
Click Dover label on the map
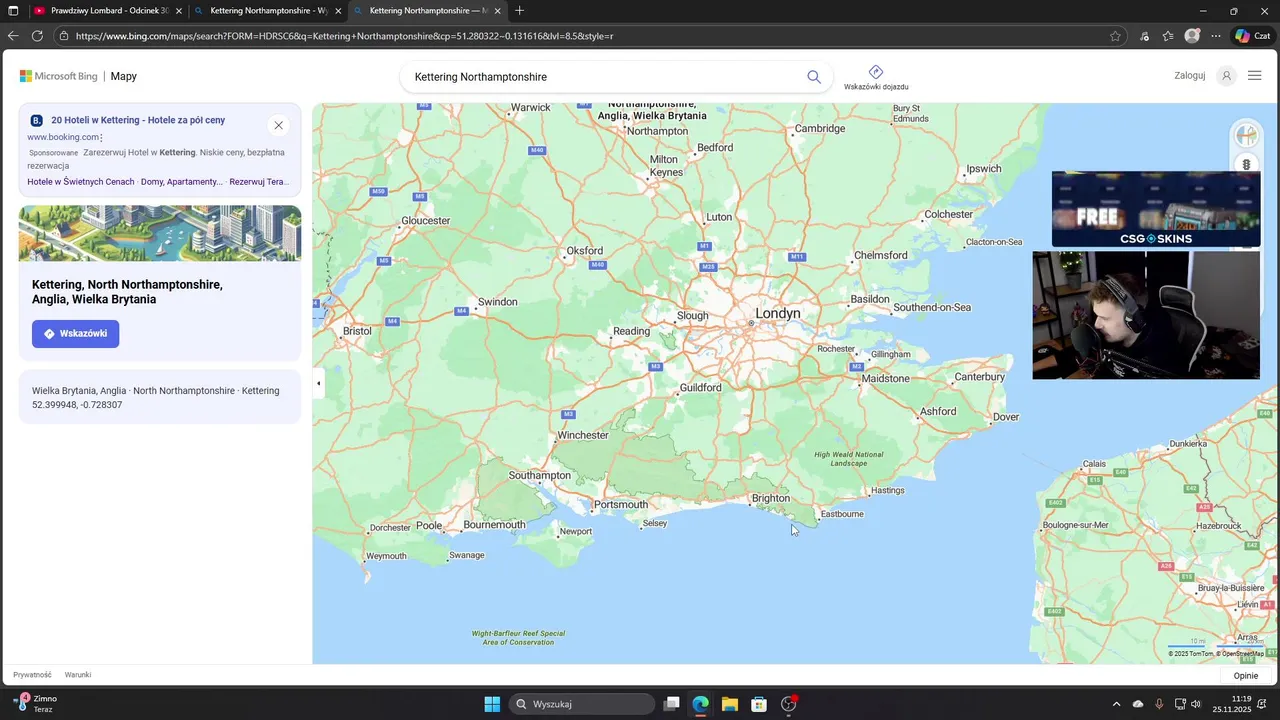[1006, 417]
